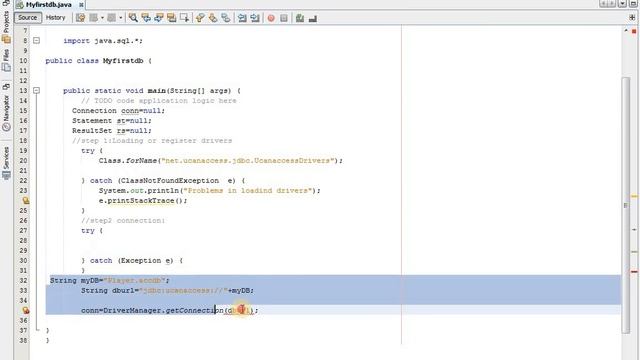Image resolution: width=640 pixels, height=360 pixels.
Task: Switch to History view
Action: pos(56,18)
